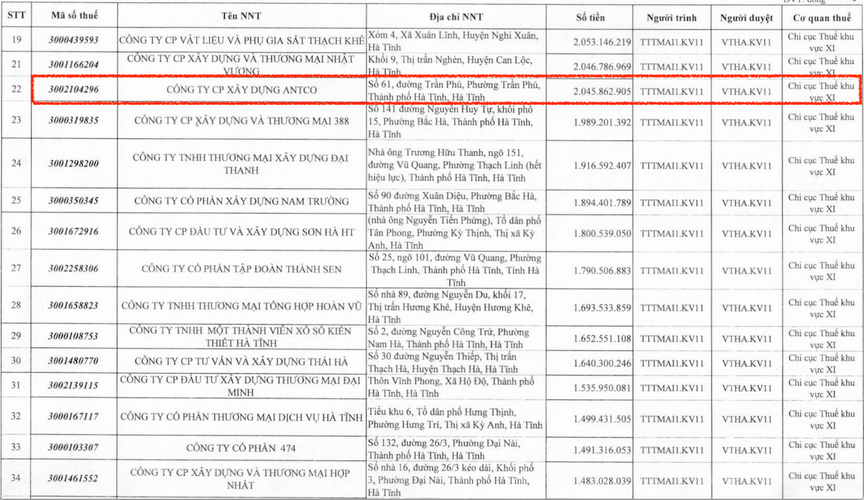Click 'CÔNG TY CP VẬT LIỆU VÀ PHỤ GIA SẮT THẠCH KHÊ'
The image size is (864, 500).
(241, 40)
